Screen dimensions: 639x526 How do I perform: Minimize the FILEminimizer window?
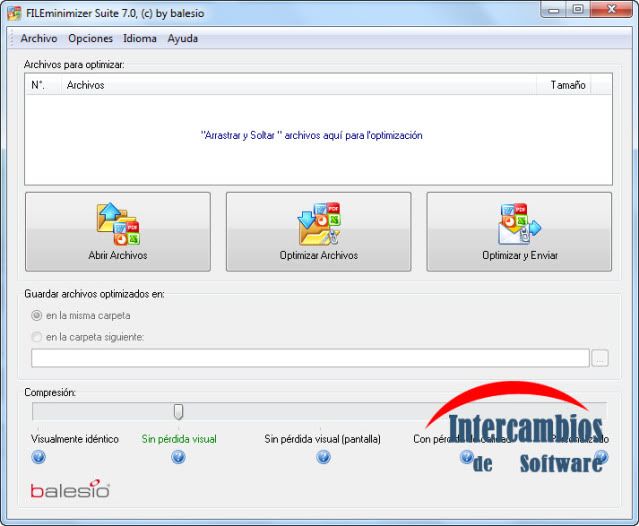click(x=553, y=10)
